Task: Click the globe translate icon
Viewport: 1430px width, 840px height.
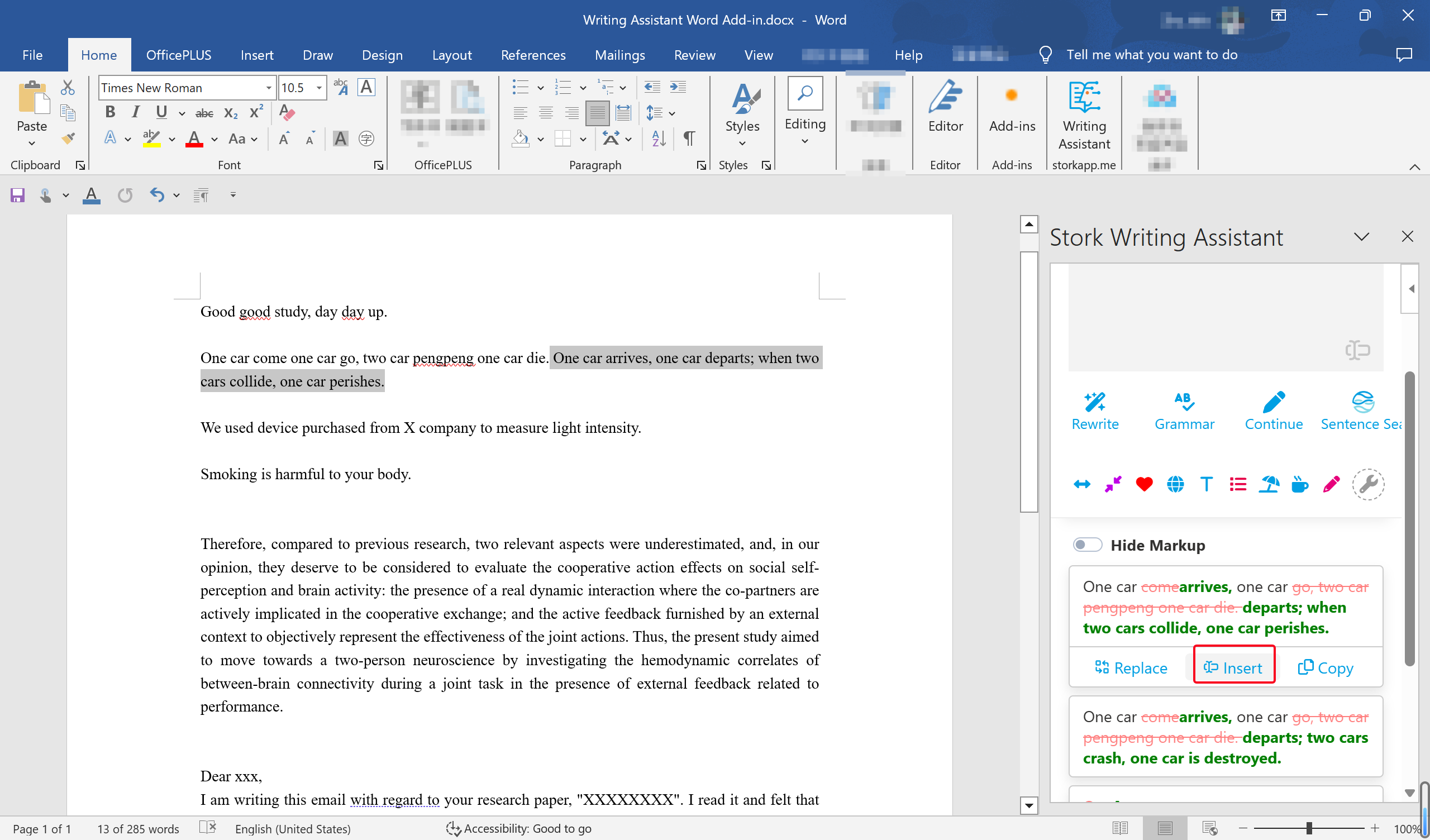Action: pyautogui.click(x=1175, y=484)
